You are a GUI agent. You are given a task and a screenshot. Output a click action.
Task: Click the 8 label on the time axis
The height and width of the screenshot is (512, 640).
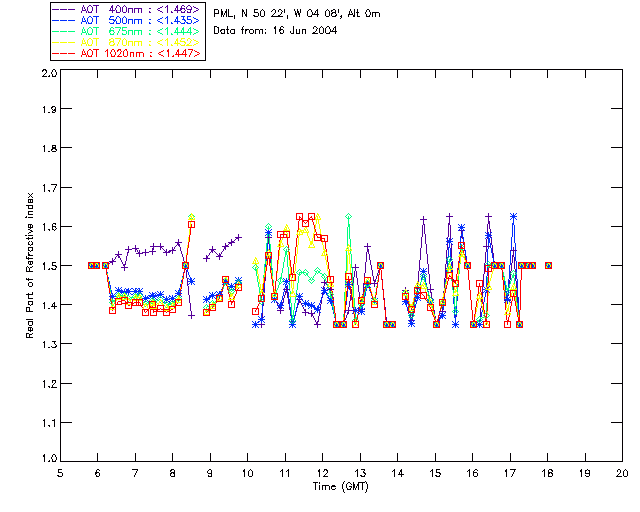pyautogui.click(x=173, y=473)
